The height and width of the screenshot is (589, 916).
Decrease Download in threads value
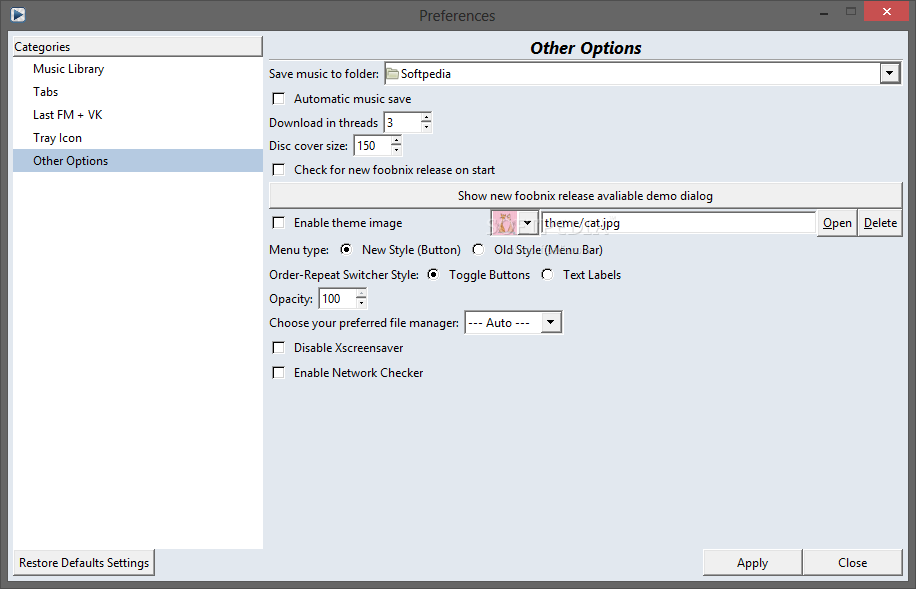(426, 127)
